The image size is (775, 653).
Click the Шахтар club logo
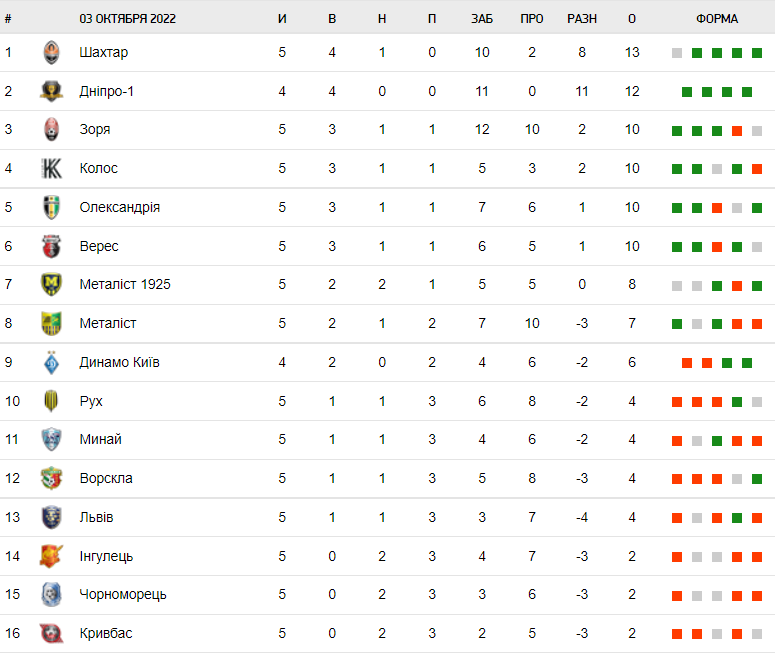click(51, 52)
